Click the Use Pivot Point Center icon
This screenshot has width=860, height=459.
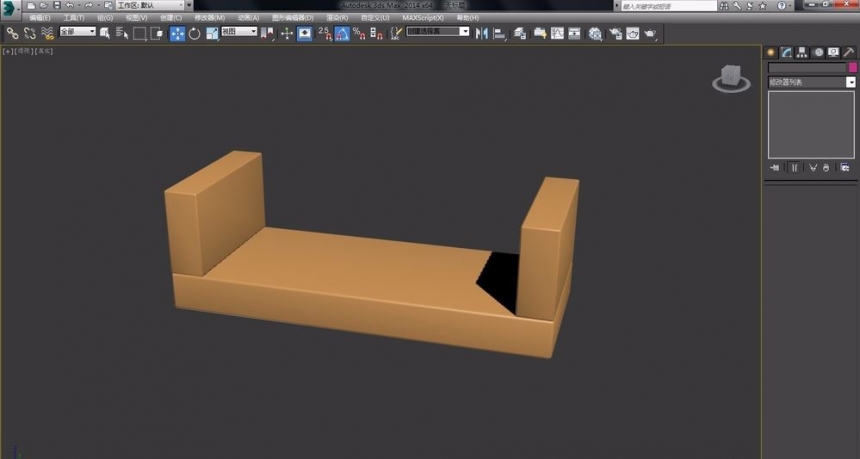tap(267, 34)
